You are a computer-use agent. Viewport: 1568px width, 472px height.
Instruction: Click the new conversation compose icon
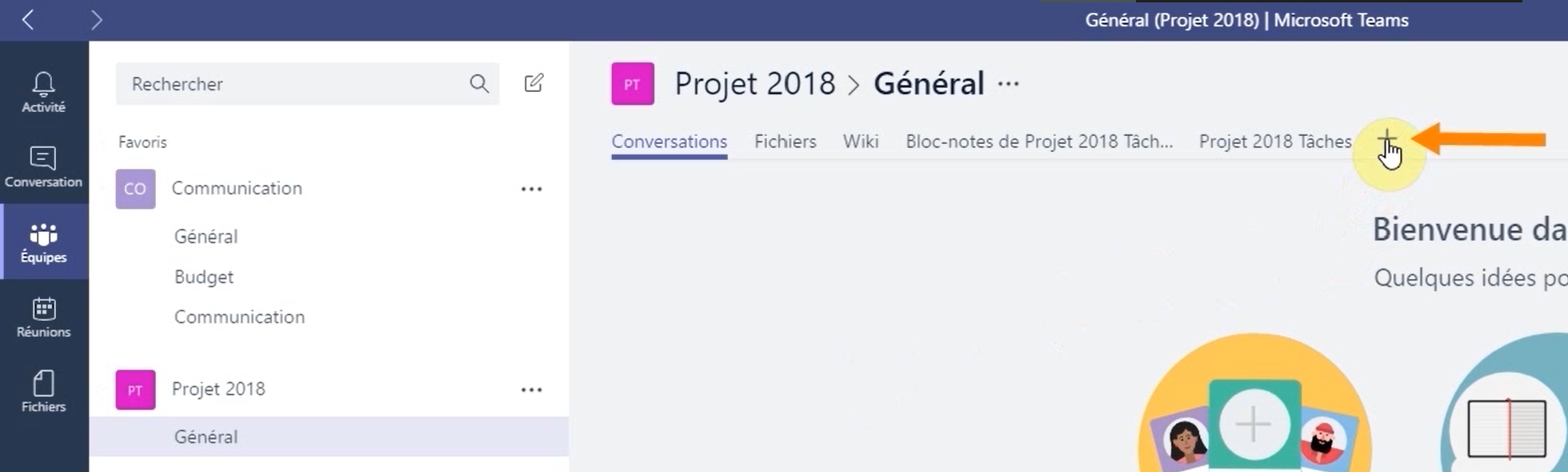(x=534, y=83)
